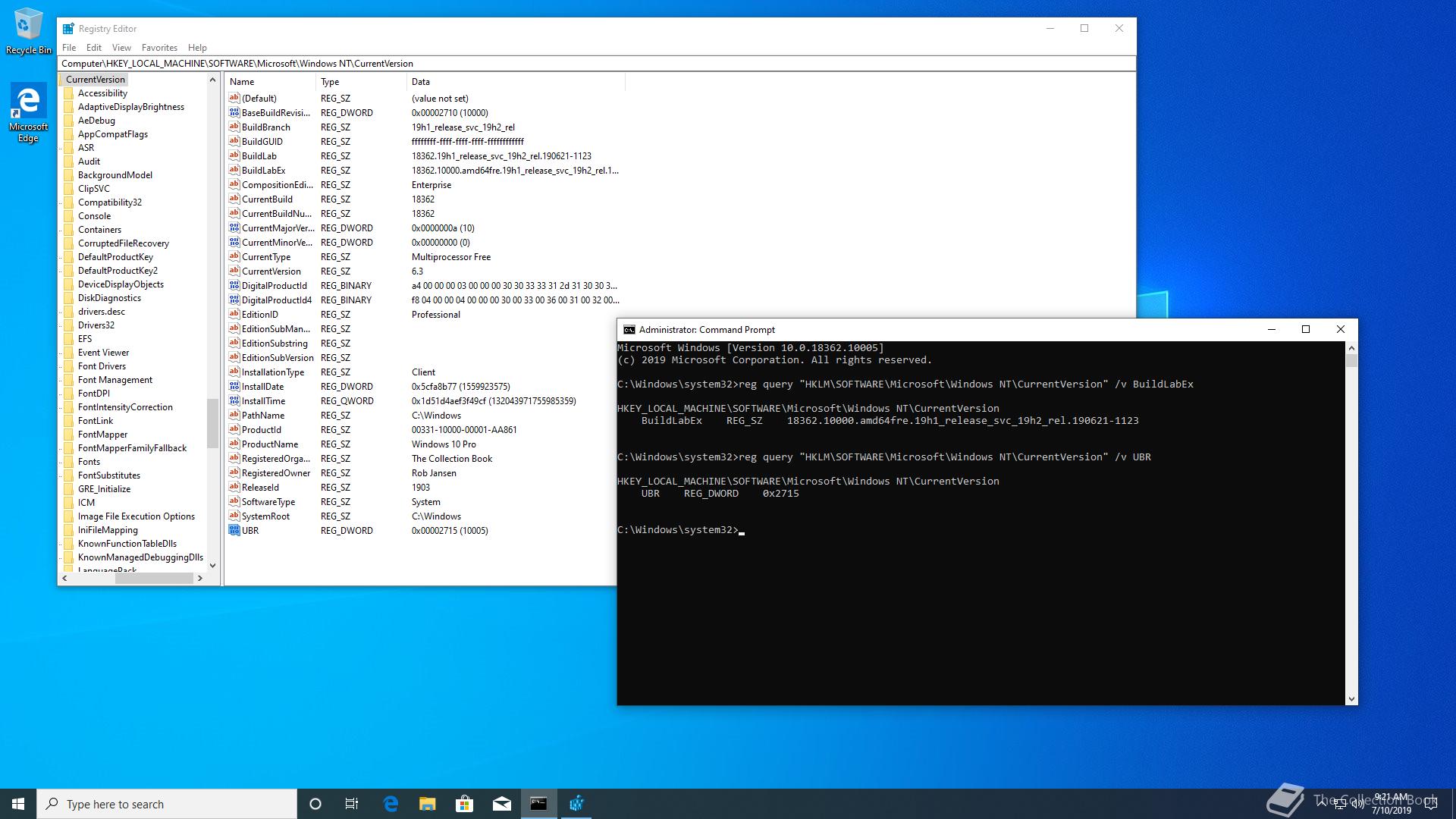Click the taskbar clock and date
The width and height of the screenshot is (1456, 819).
(1391, 804)
